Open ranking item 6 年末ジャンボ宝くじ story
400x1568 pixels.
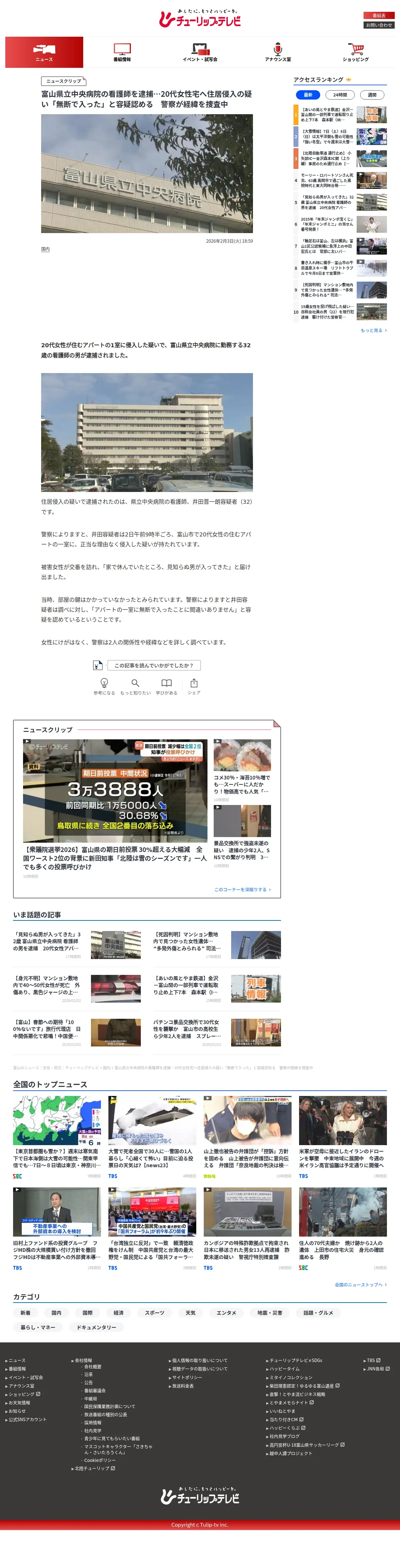pos(340,224)
